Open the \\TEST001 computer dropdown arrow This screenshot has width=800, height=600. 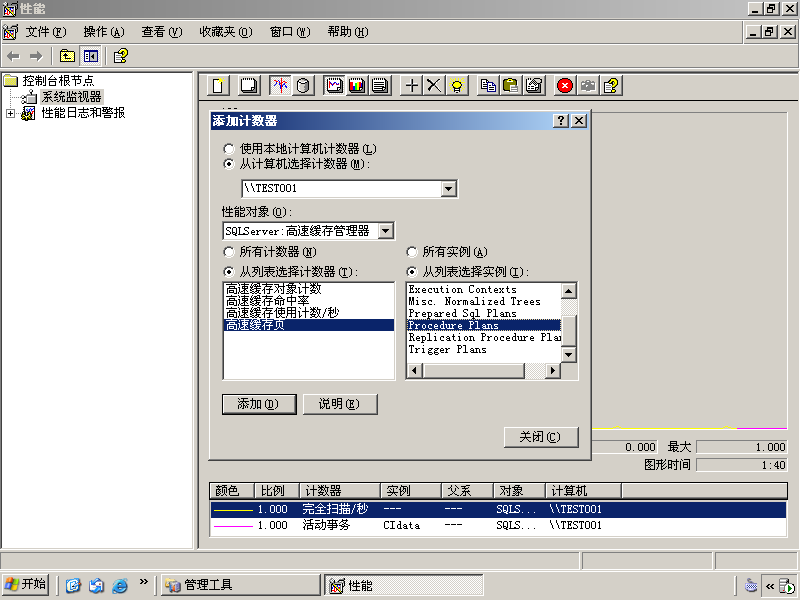(x=448, y=189)
